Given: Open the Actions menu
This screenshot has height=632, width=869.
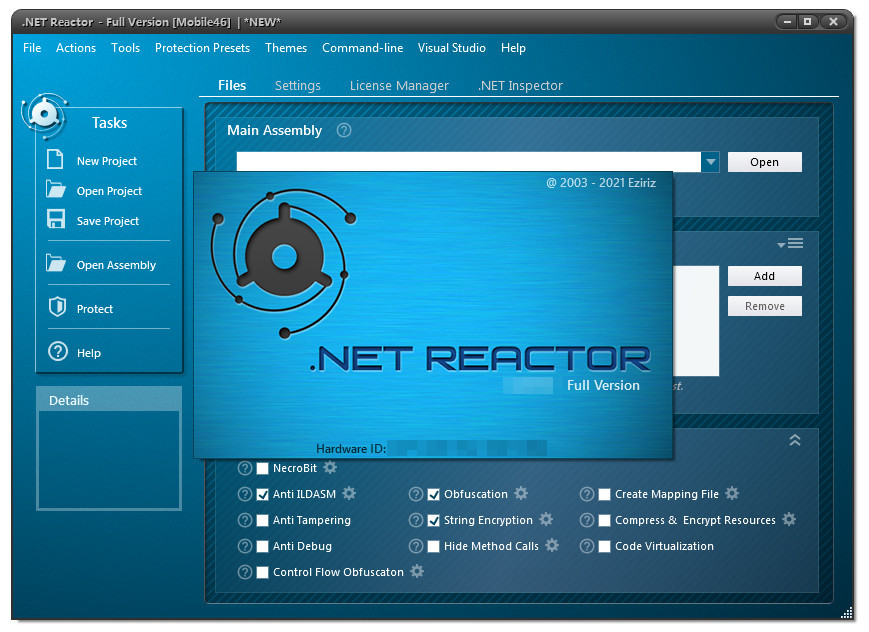Looking at the screenshot, I should [x=76, y=48].
